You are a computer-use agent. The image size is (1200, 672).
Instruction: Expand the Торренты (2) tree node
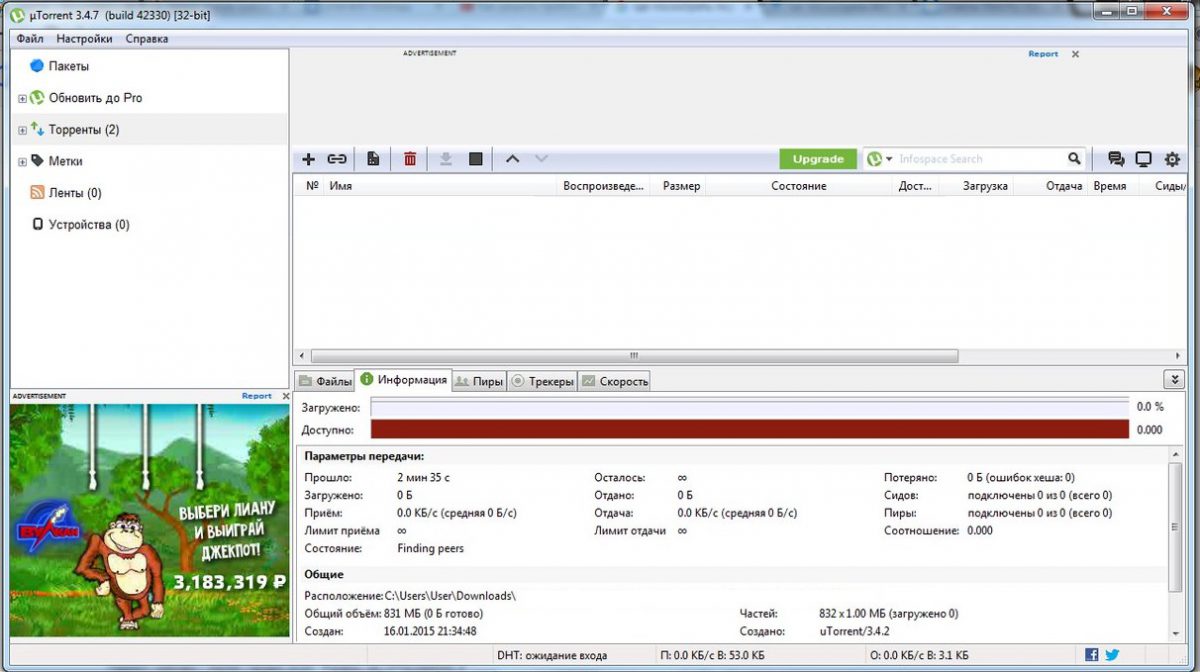[22, 130]
